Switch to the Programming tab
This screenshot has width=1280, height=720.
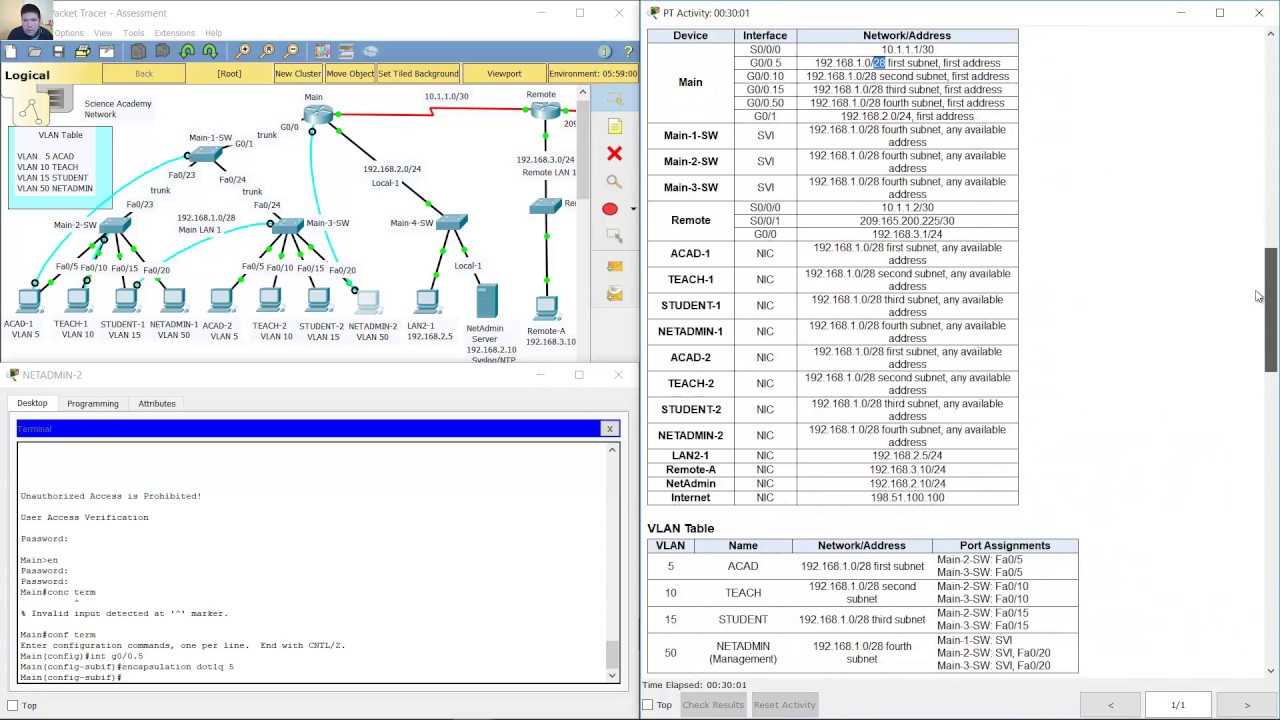tap(93, 403)
